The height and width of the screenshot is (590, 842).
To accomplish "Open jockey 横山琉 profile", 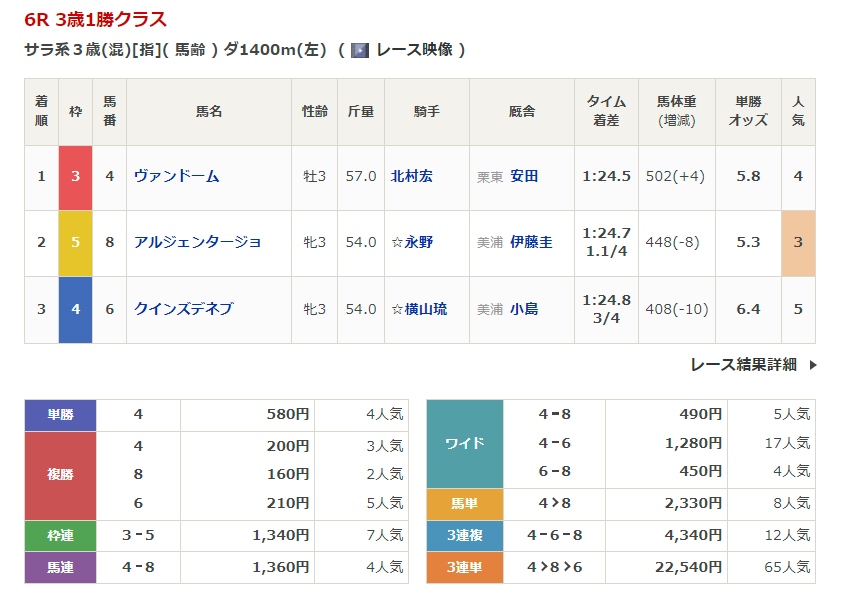I will click(x=425, y=309).
